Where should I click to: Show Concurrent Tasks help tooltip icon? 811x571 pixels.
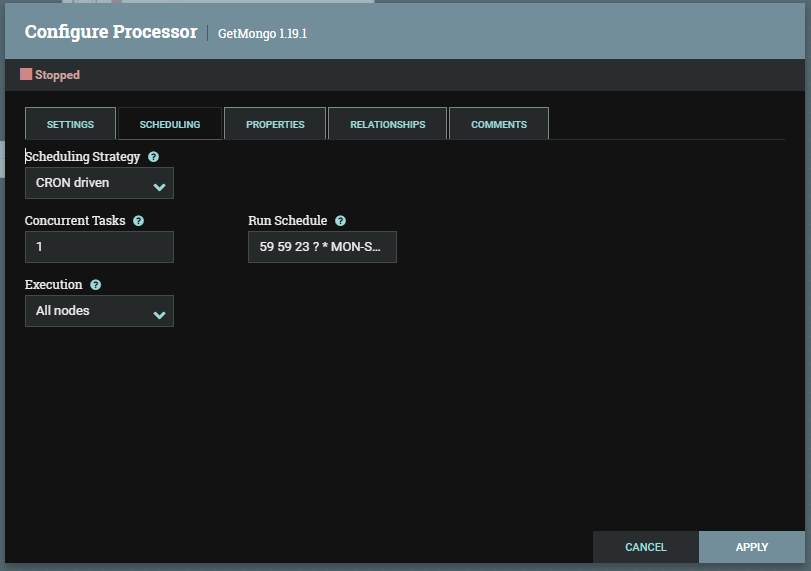(x=138, y=221)
